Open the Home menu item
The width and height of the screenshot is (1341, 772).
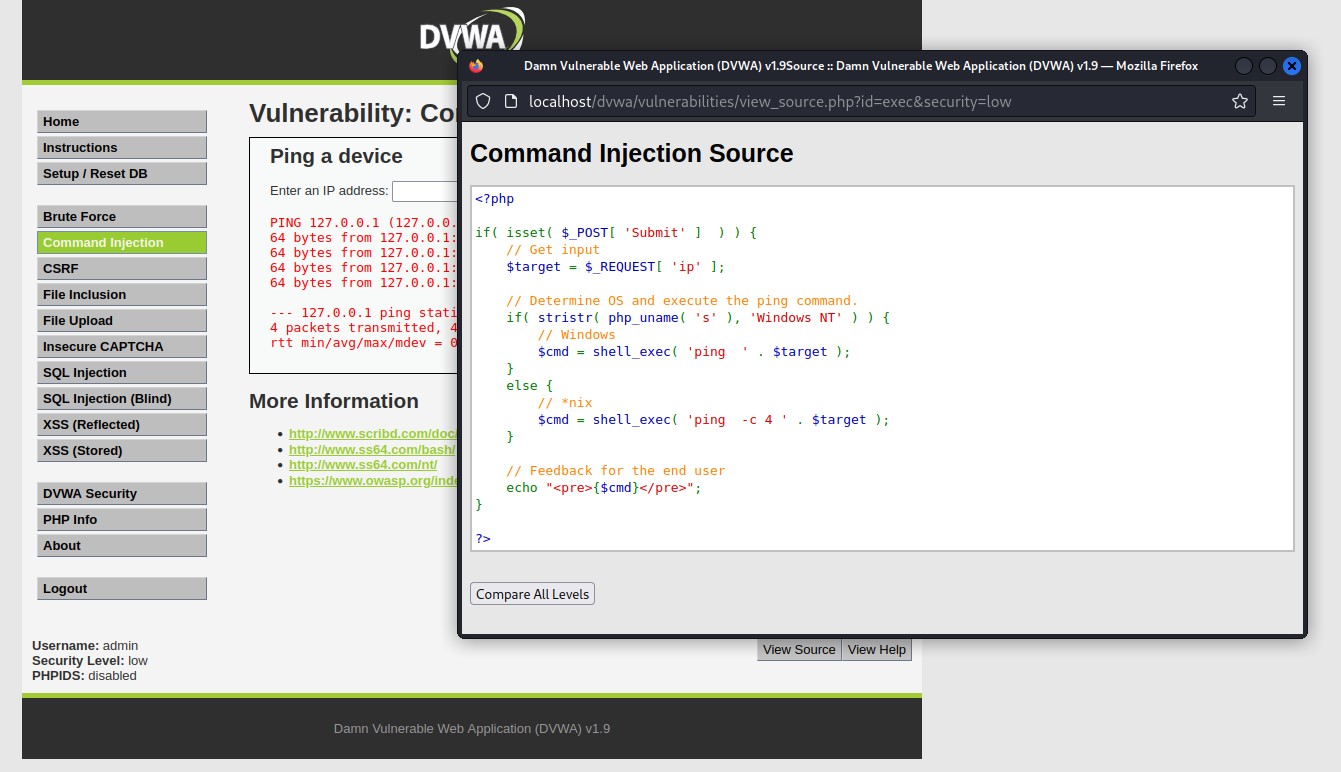pos(122,122)
